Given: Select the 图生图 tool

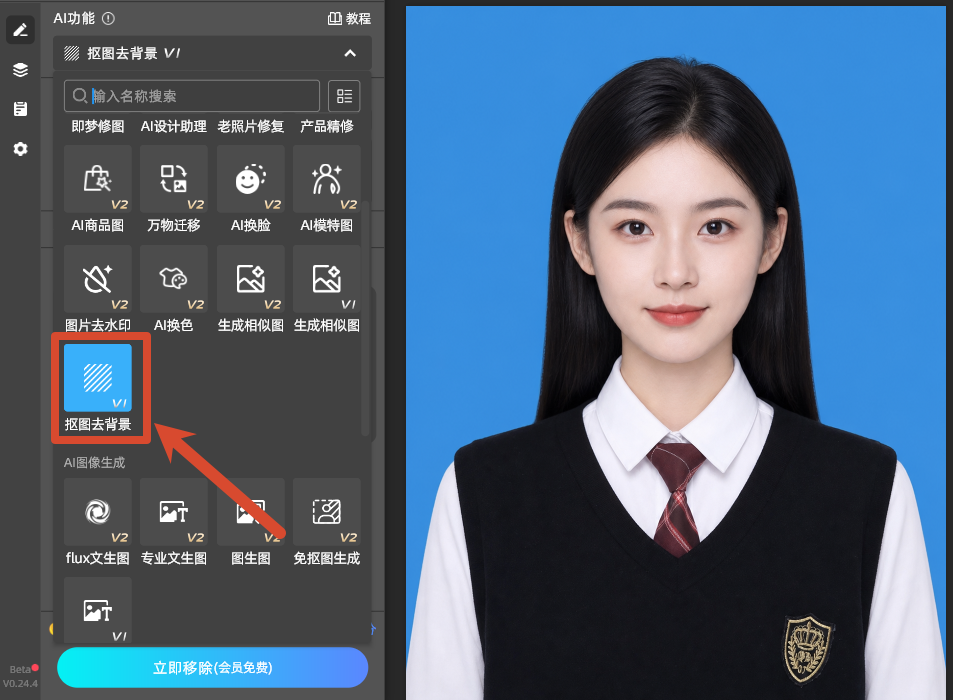Looking at the screenshot, I should tap(250, 523).
